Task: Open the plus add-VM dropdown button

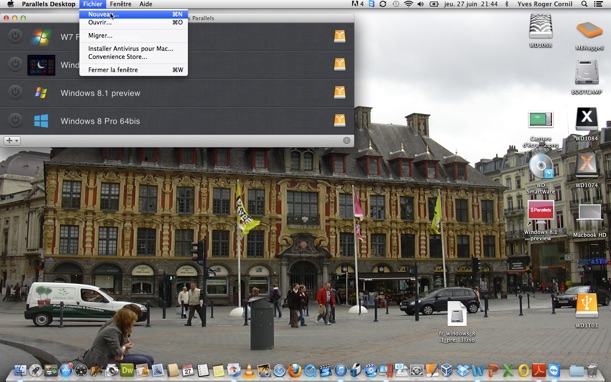Action: tap(12, 141)
